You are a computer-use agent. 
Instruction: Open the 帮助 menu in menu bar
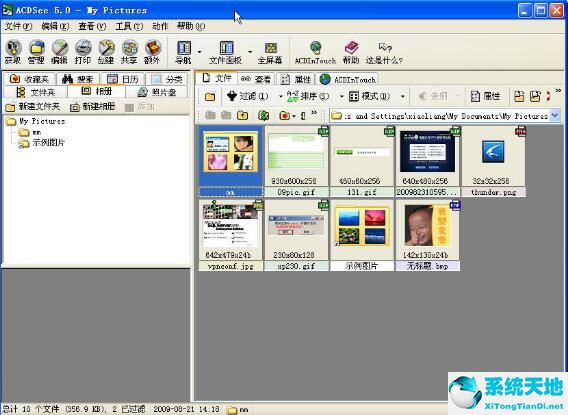(191, 26)
